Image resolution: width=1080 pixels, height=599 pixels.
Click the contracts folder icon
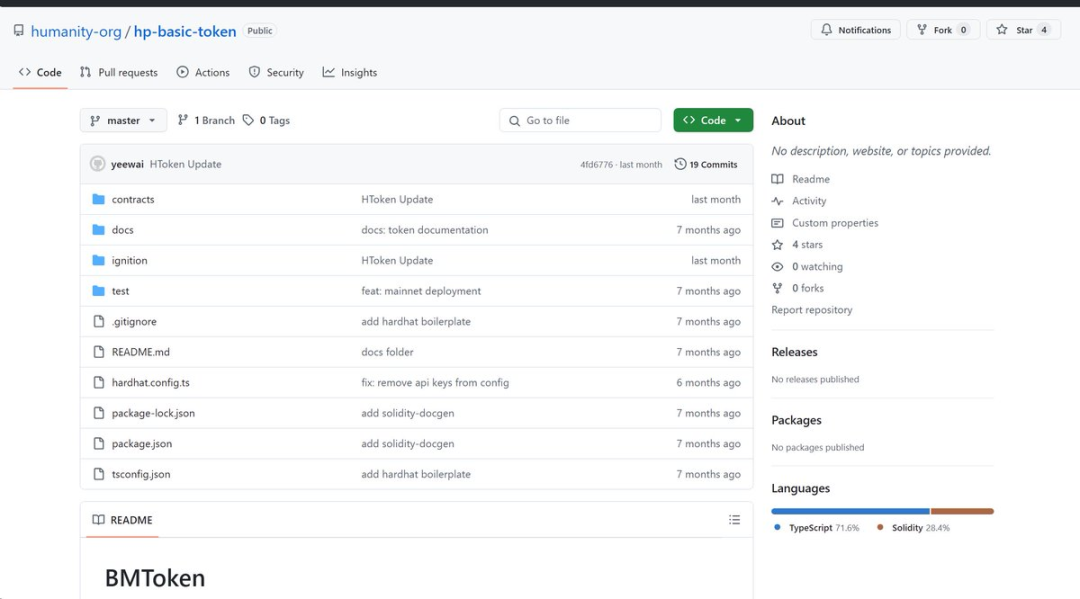tap(98, 199)
